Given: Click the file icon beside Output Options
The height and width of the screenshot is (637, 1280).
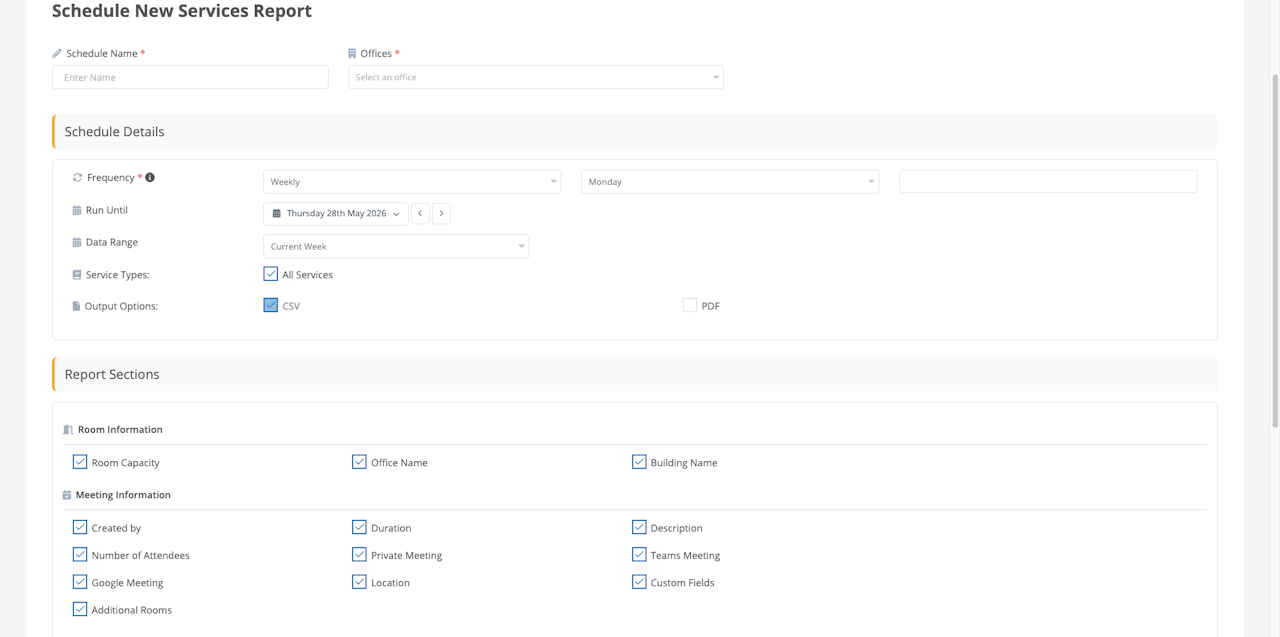Looking at the screenshot, I should 76,306.
